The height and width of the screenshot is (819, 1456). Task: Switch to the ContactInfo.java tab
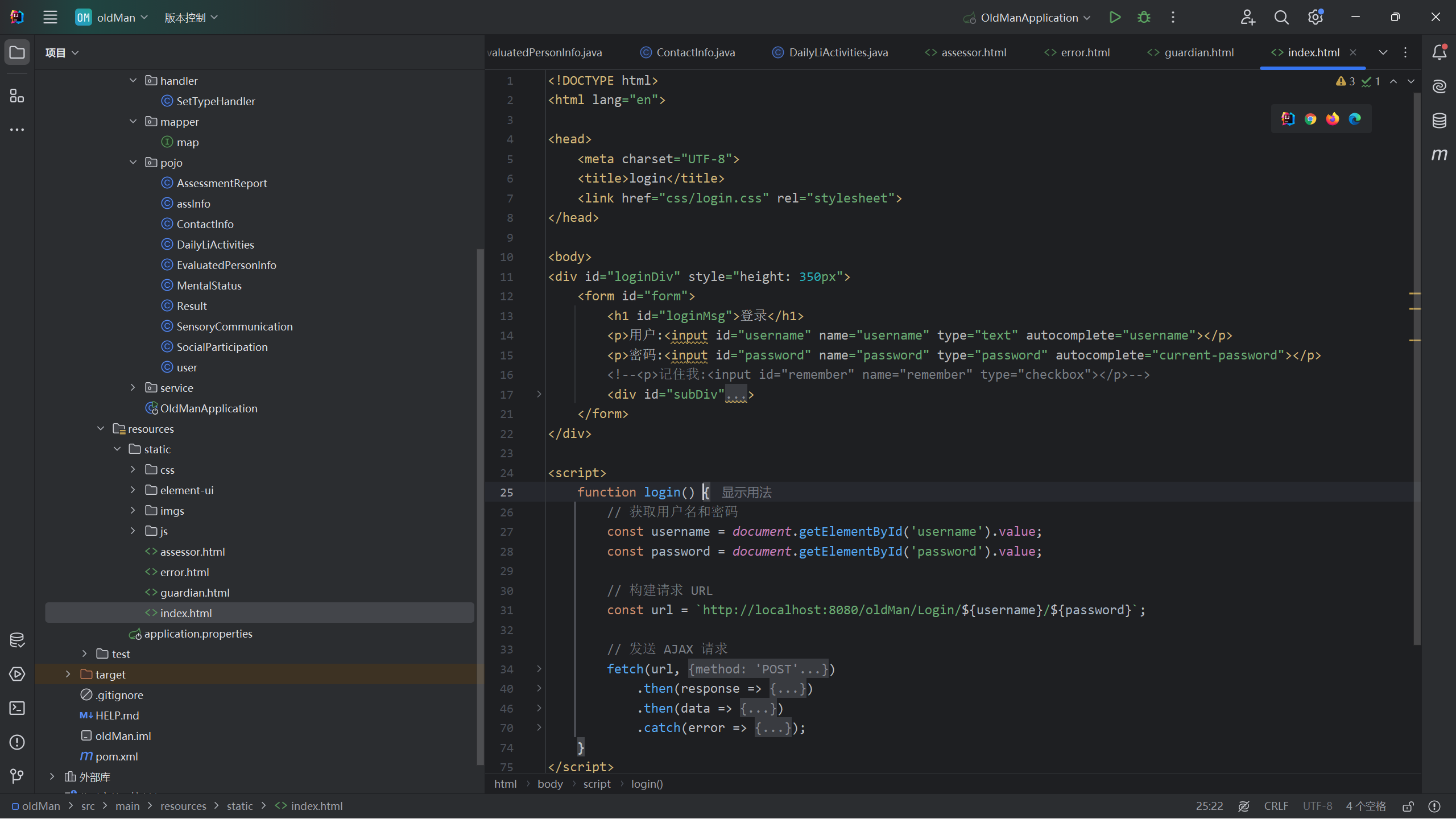coord(687,52)
